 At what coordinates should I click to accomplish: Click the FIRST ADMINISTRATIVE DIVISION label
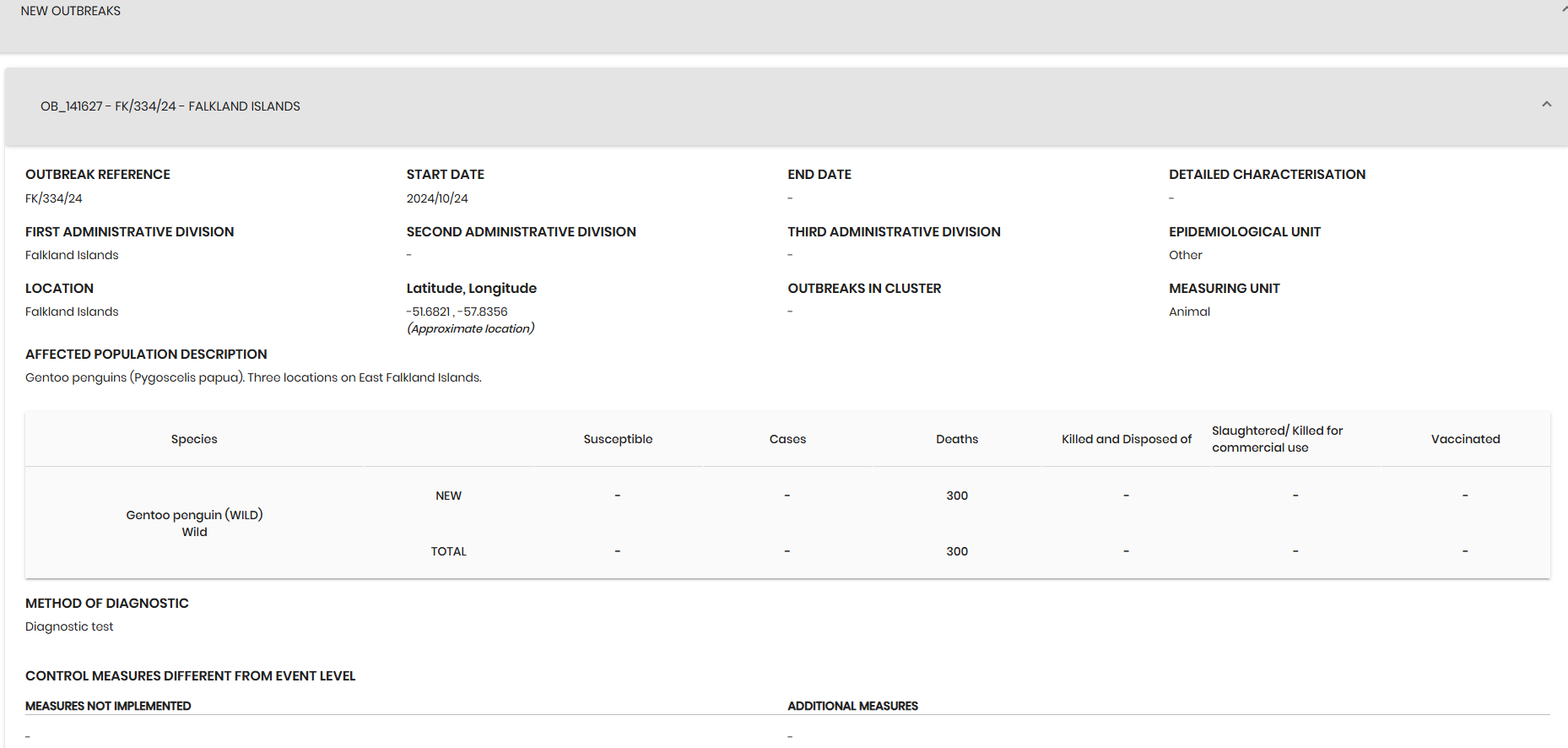[x=130, y=232]
